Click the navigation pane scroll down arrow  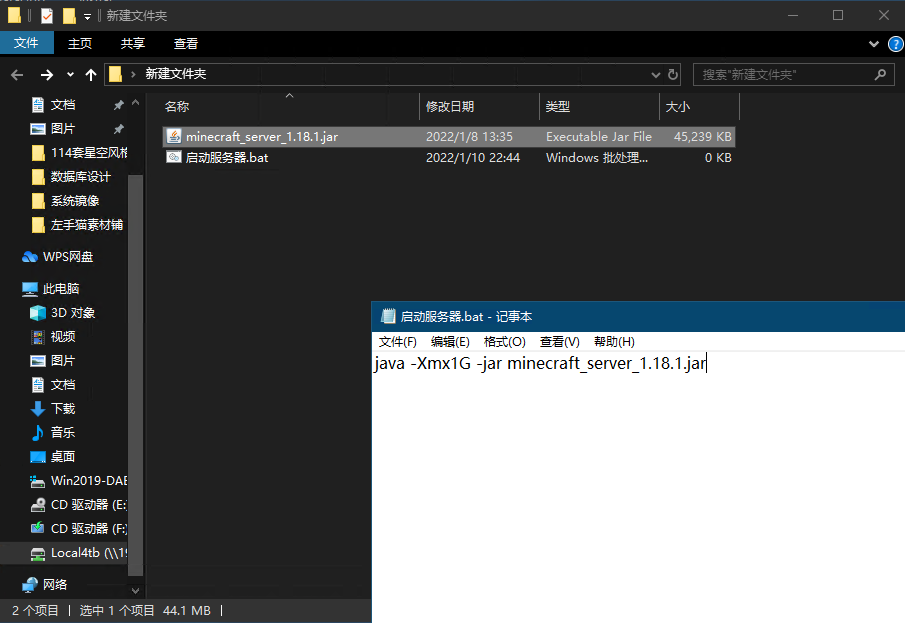(136, 590)
